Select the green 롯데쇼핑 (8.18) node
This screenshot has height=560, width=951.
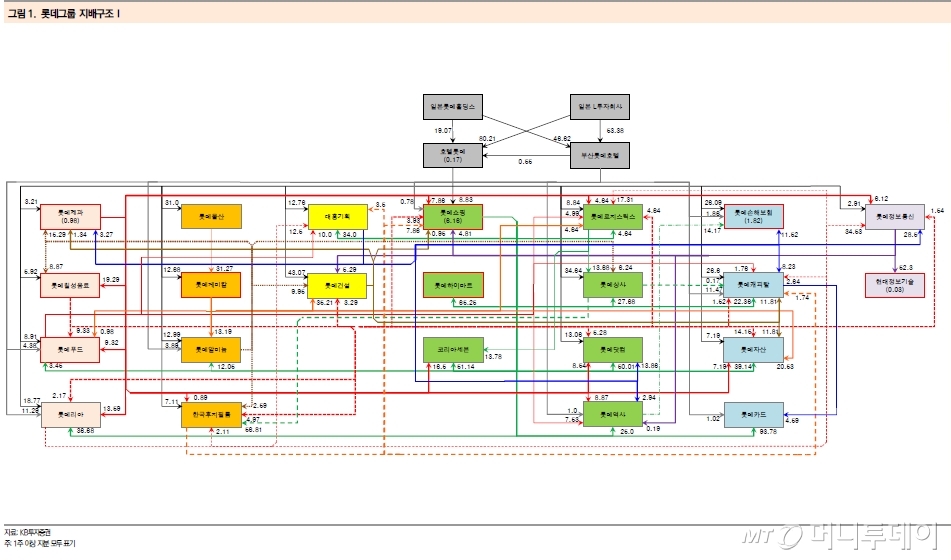(x=453, y=216)
